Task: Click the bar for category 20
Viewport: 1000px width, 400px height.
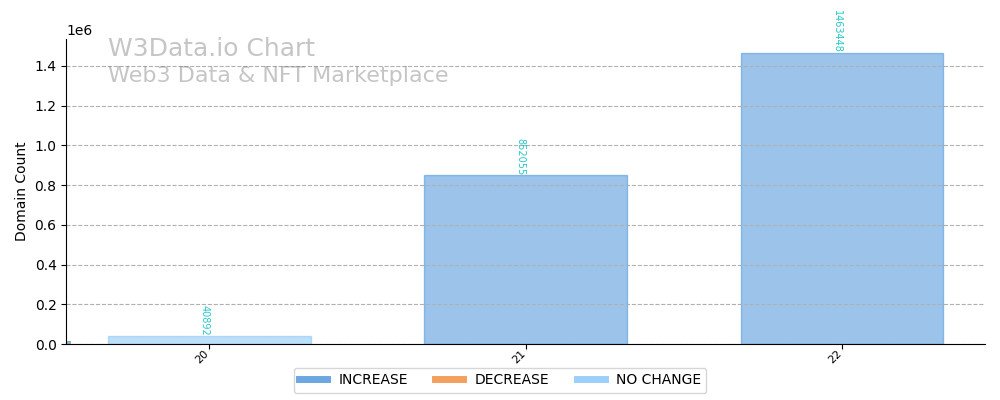Action: click(209, 340)
